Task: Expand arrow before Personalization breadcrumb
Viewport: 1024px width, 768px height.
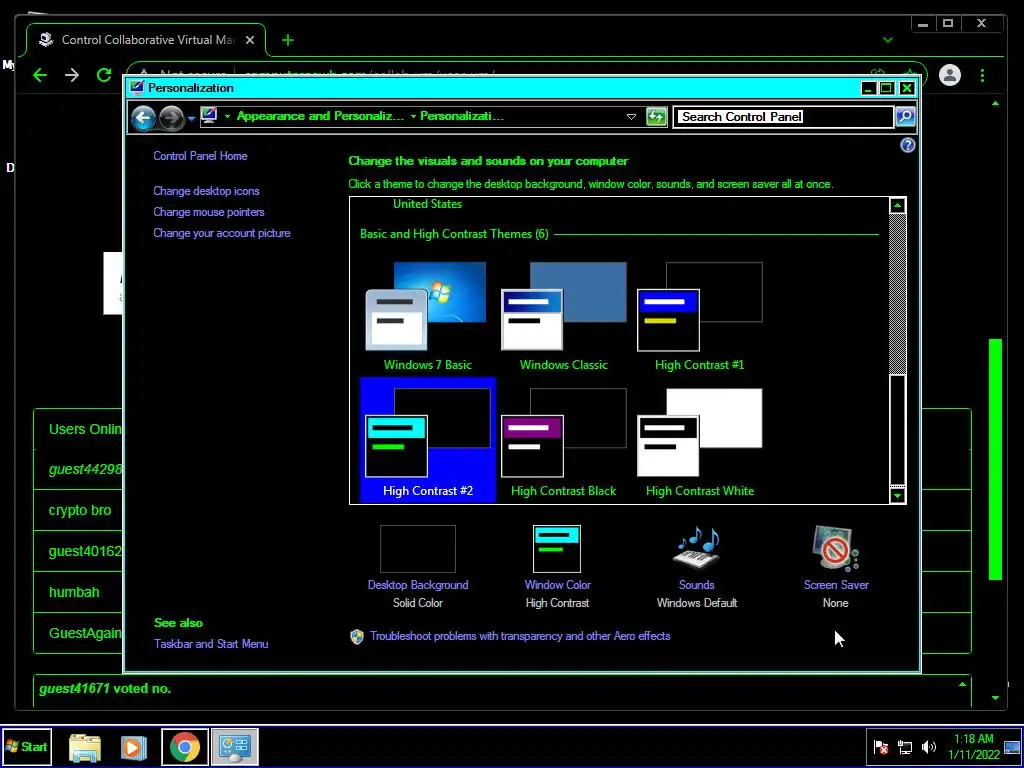Action: (413, 116)
